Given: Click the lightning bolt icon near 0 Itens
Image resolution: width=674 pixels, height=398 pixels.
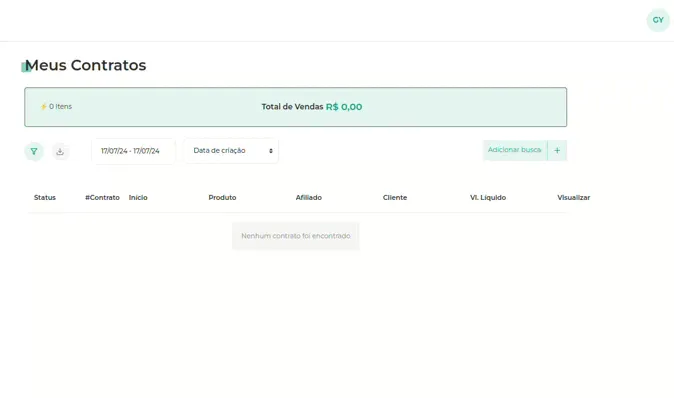Looking at the screenshot, I should click(x=43, y=107).
